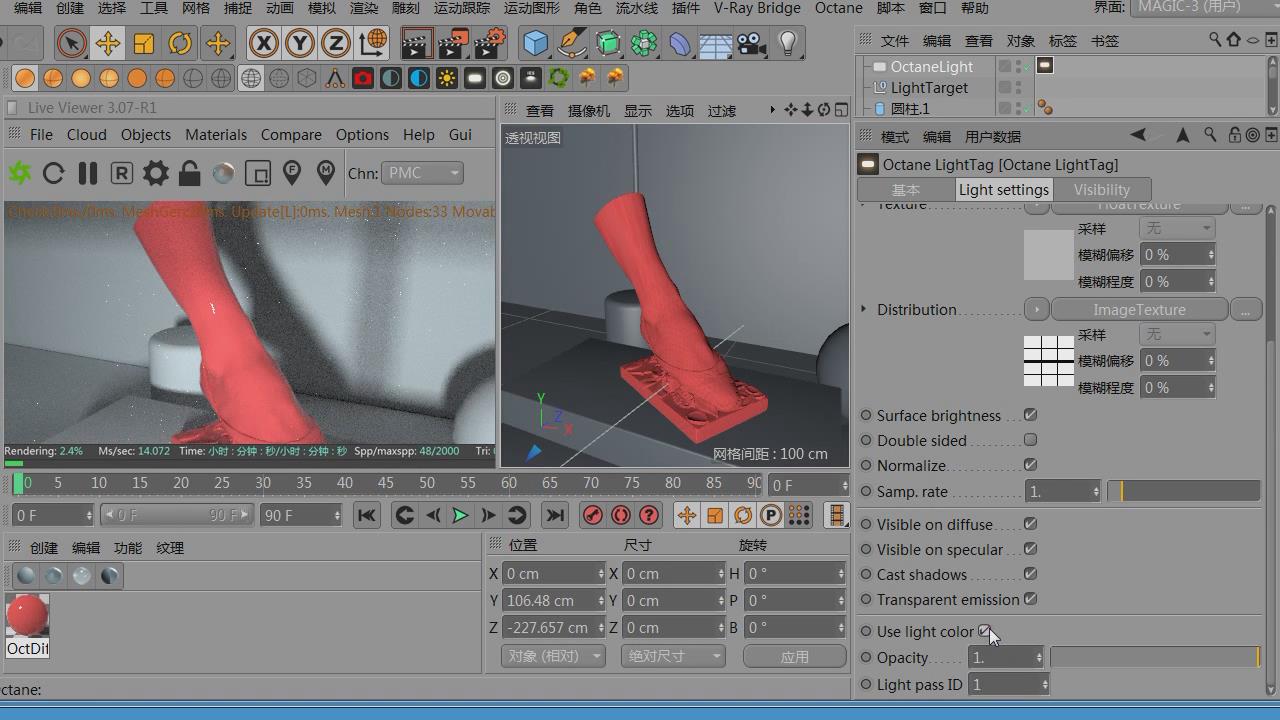Screen dimensions: 1280x720
Task: Click the camera object icon
Action: [x=751, y=43]
